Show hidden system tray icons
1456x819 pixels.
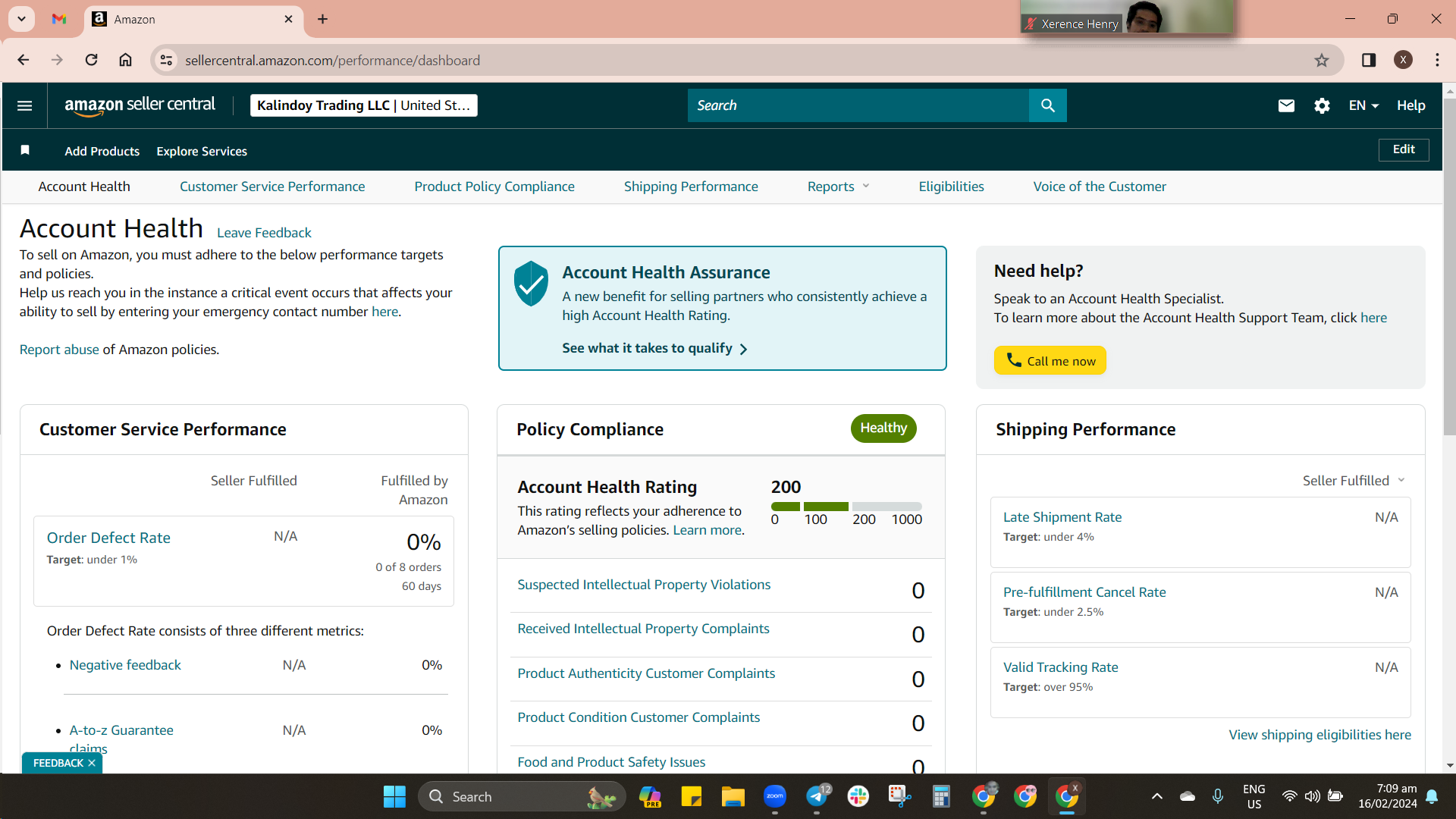click(1156, 796)
